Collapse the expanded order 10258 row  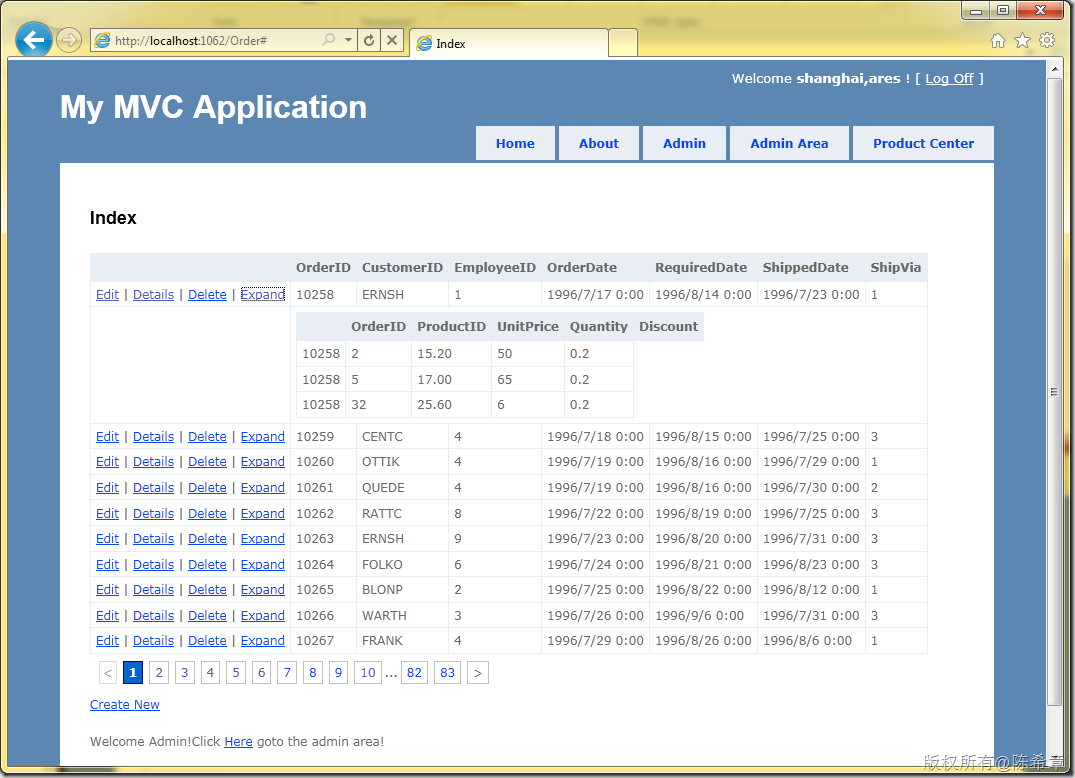[263, 295]
